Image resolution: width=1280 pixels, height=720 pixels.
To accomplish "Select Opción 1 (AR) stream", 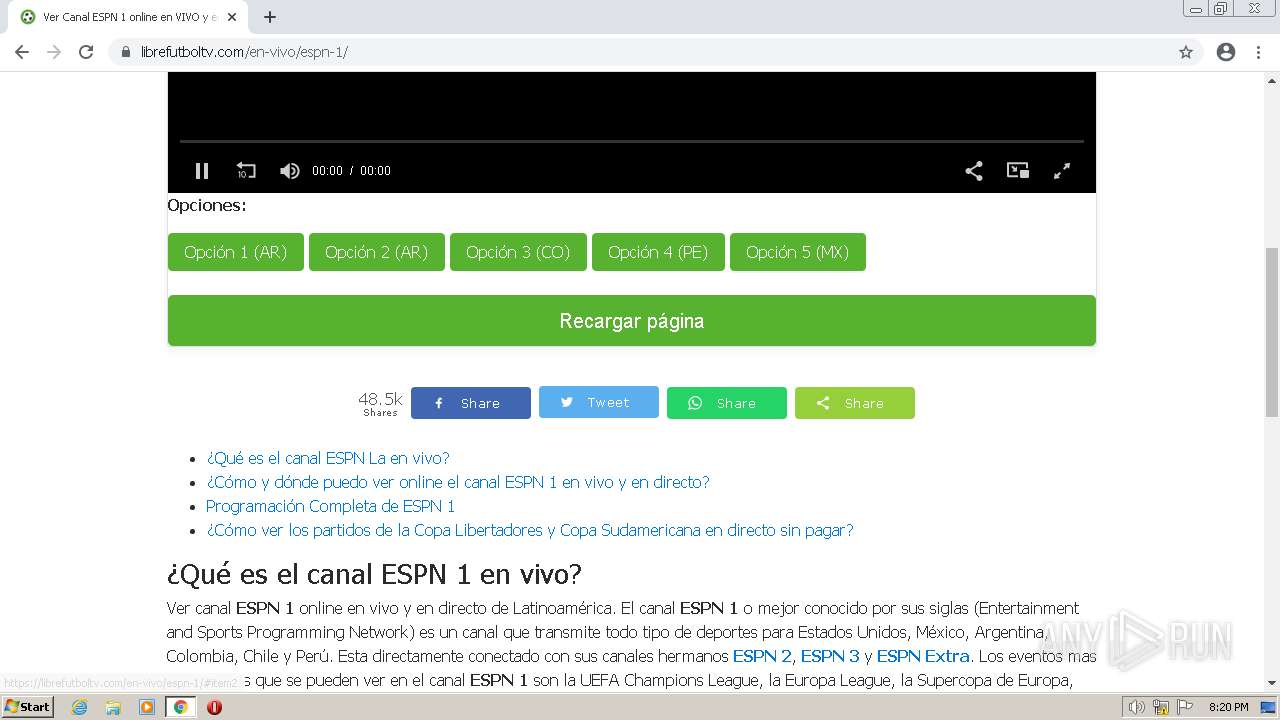I will (x=236, y=252).
